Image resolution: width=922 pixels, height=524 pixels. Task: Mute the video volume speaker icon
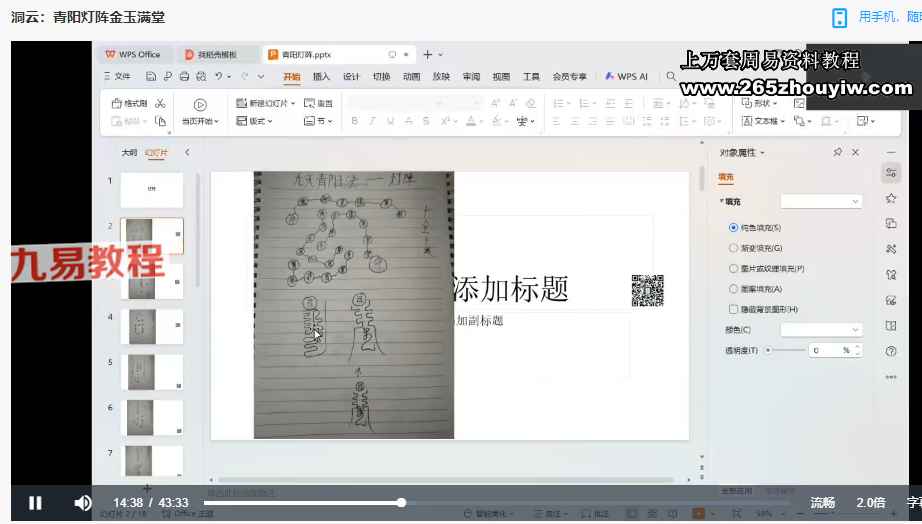click(83, 503)
